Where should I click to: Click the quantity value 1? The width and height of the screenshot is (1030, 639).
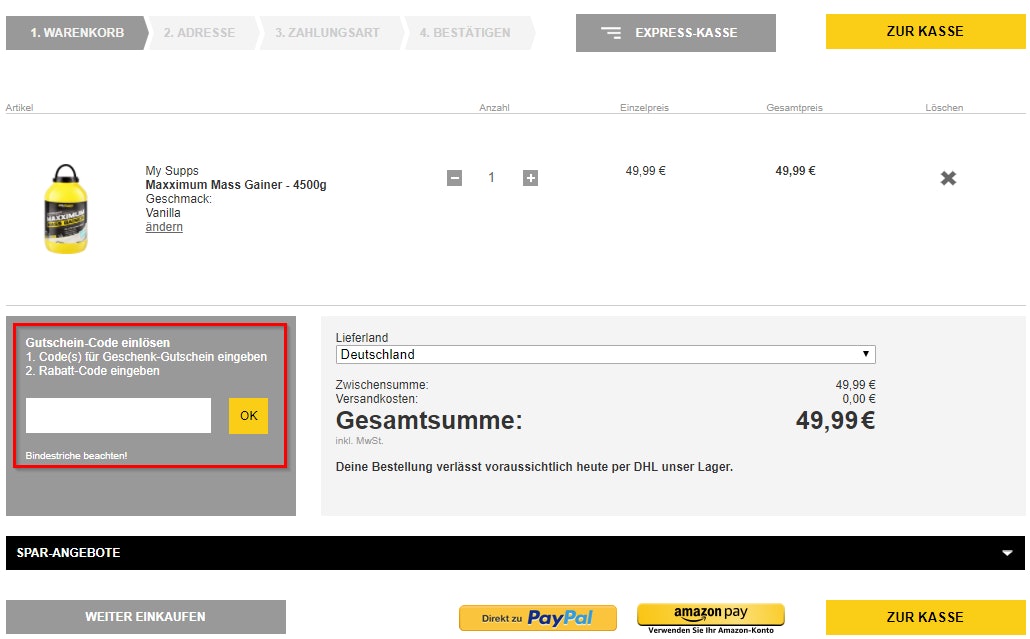[x=491, y=177]
